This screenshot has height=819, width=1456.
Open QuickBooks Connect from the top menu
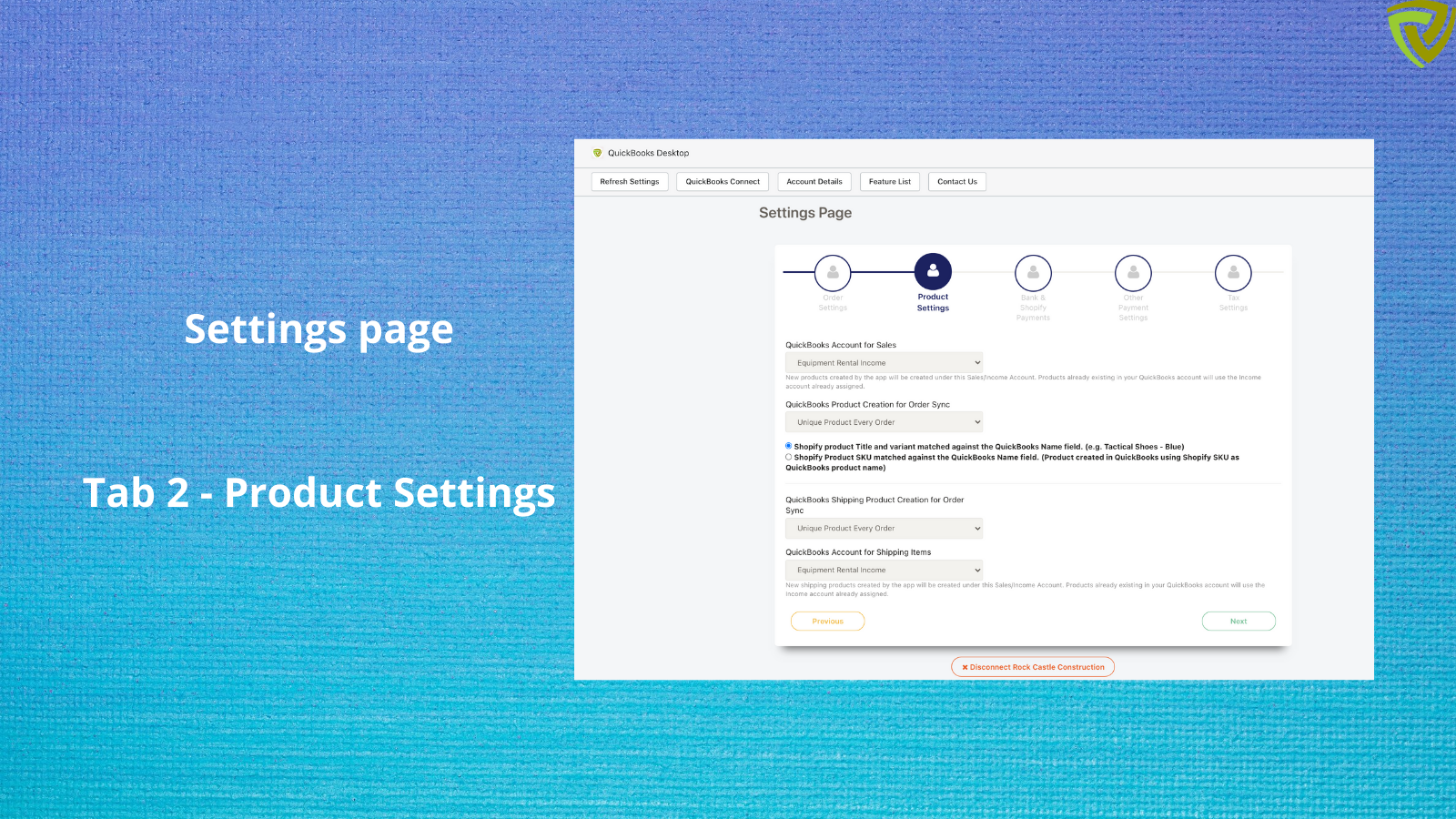[723, 182]
